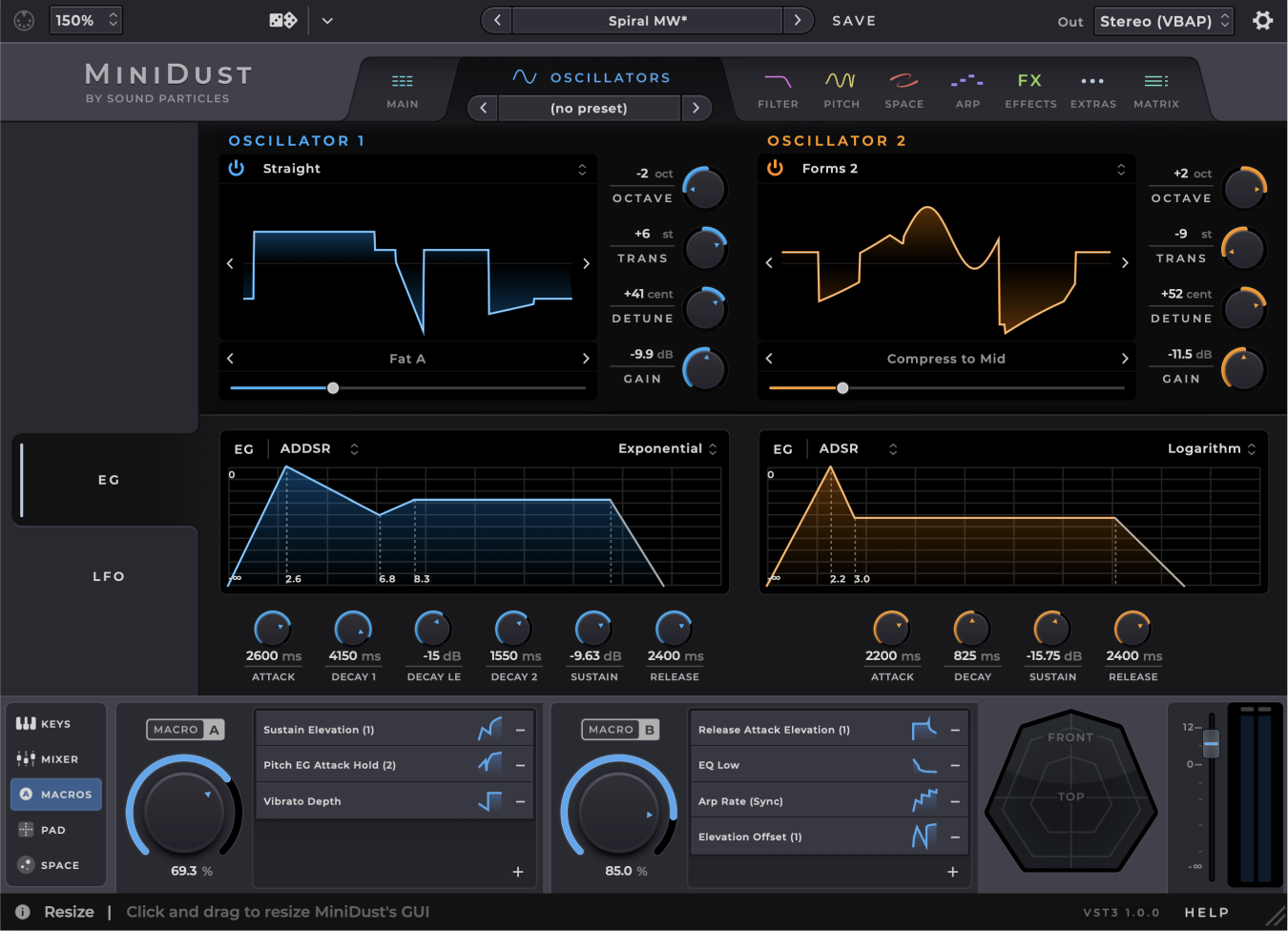Open the Filter section icon
Screen dimensions: 1288x931
click(x=778, y=81)
